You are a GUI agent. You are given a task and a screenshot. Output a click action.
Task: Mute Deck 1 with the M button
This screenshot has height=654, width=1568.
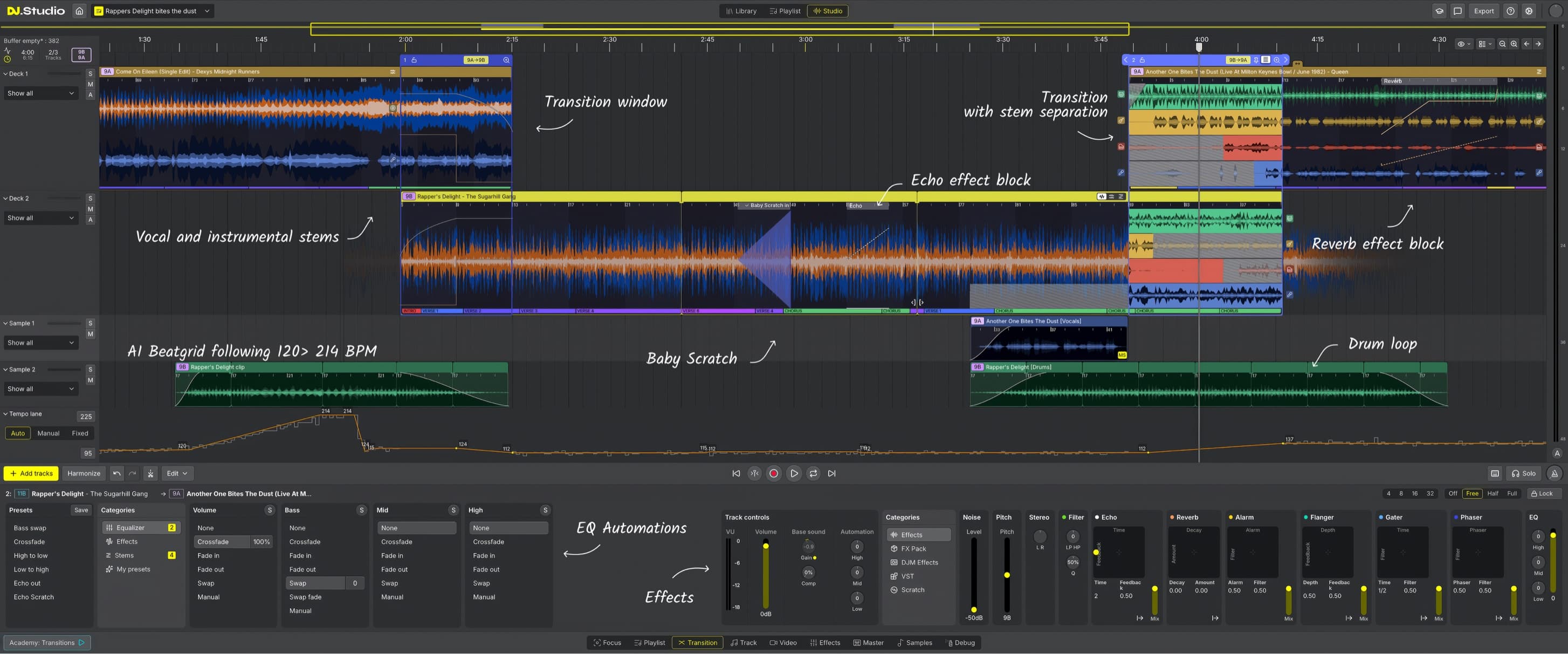point(91,85)
